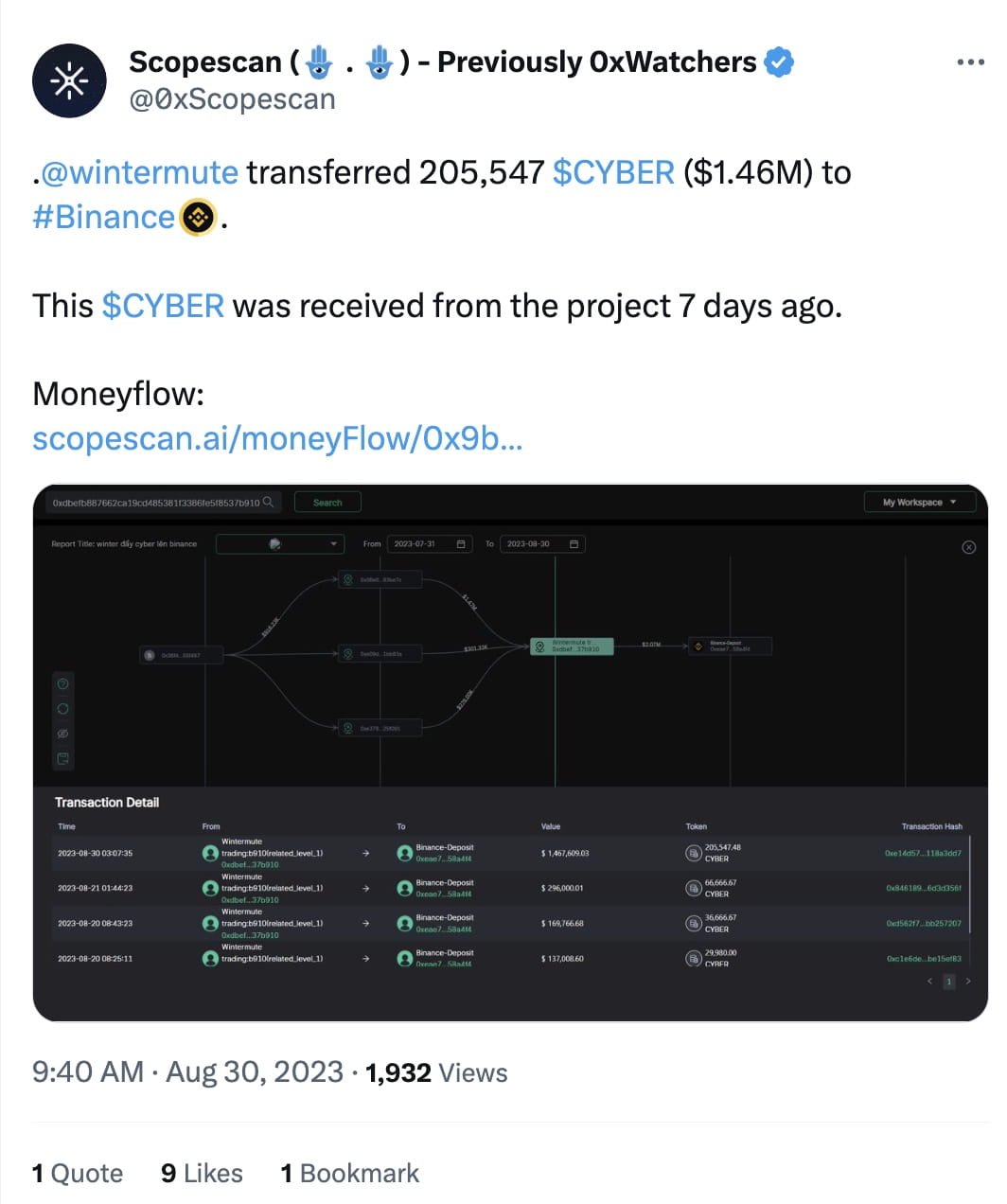Click the refresh graph icon in the sidebar
The width and height of the screenshot is (1007, 1204).
[62, 708]
